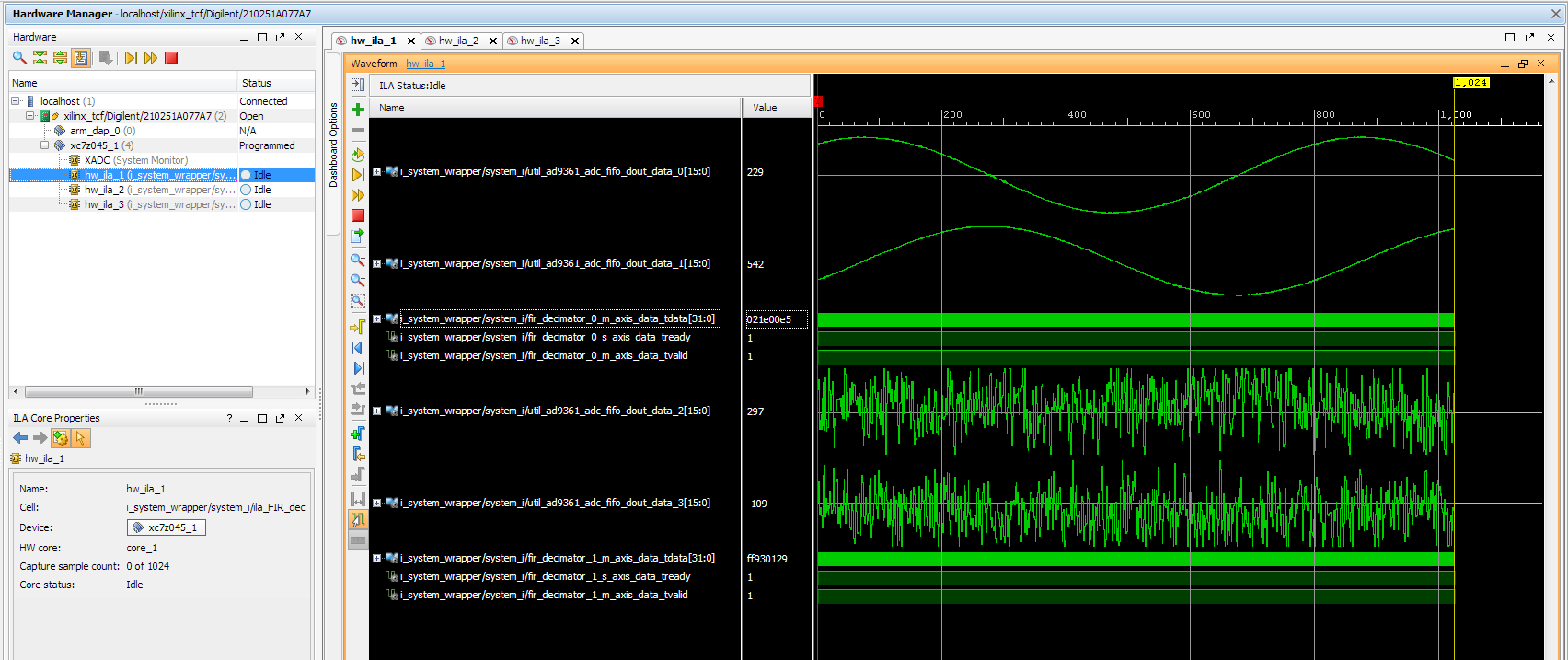1568x660 pixels.
Task: Click help icon in ILA Core Properties
Action: [x=229, y=418]
